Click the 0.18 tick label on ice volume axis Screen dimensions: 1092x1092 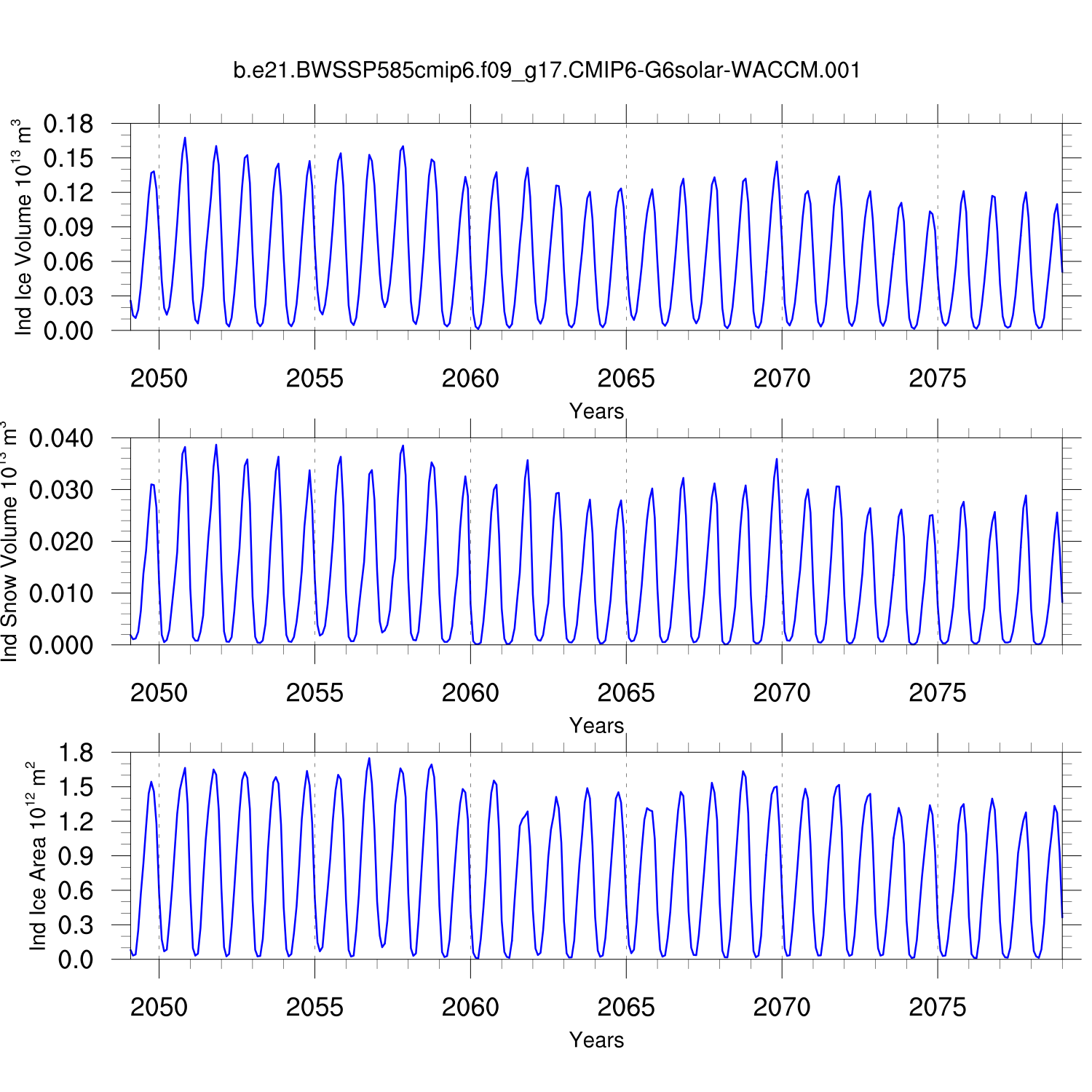(68, 124)
